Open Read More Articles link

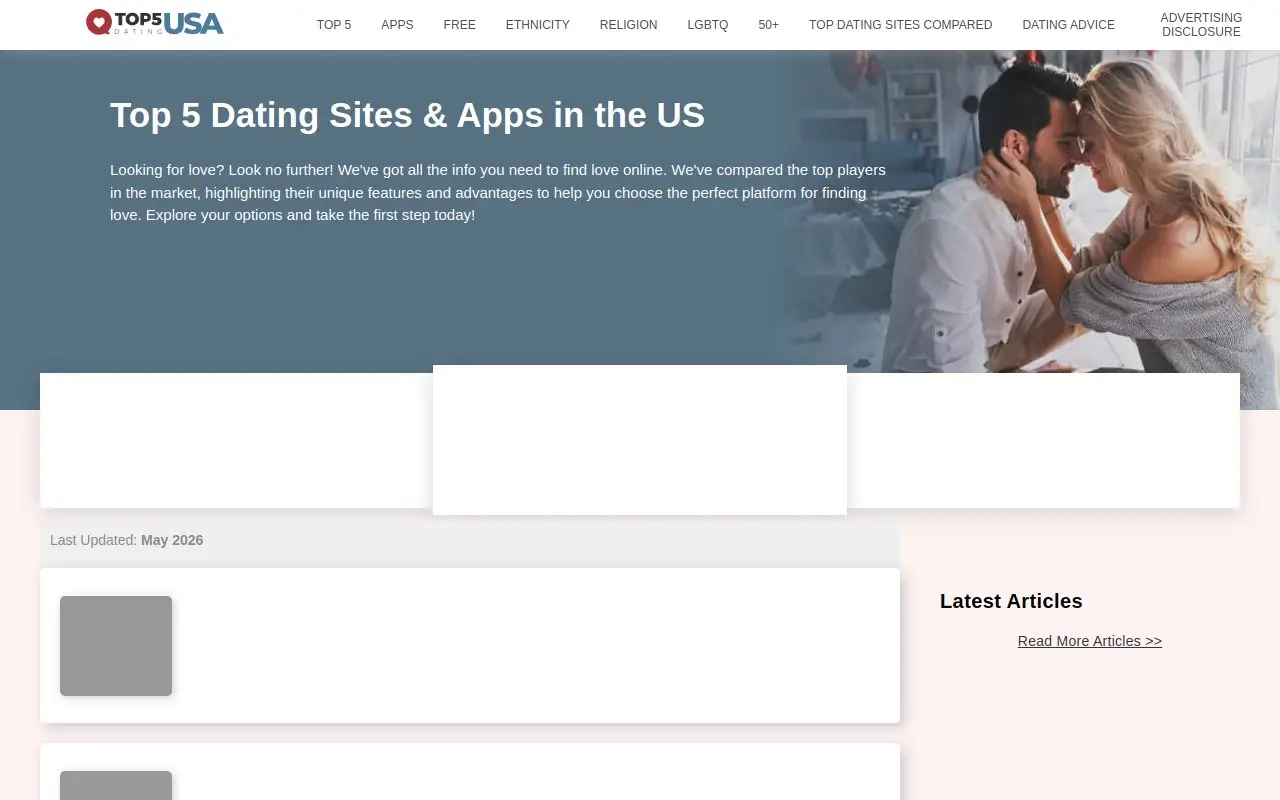tap(1090, 641)
